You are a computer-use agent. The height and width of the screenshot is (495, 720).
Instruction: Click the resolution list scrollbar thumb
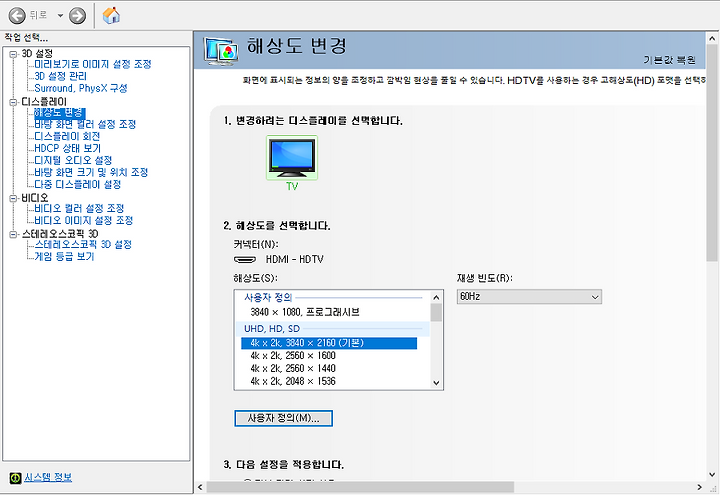tap(436, 313)
